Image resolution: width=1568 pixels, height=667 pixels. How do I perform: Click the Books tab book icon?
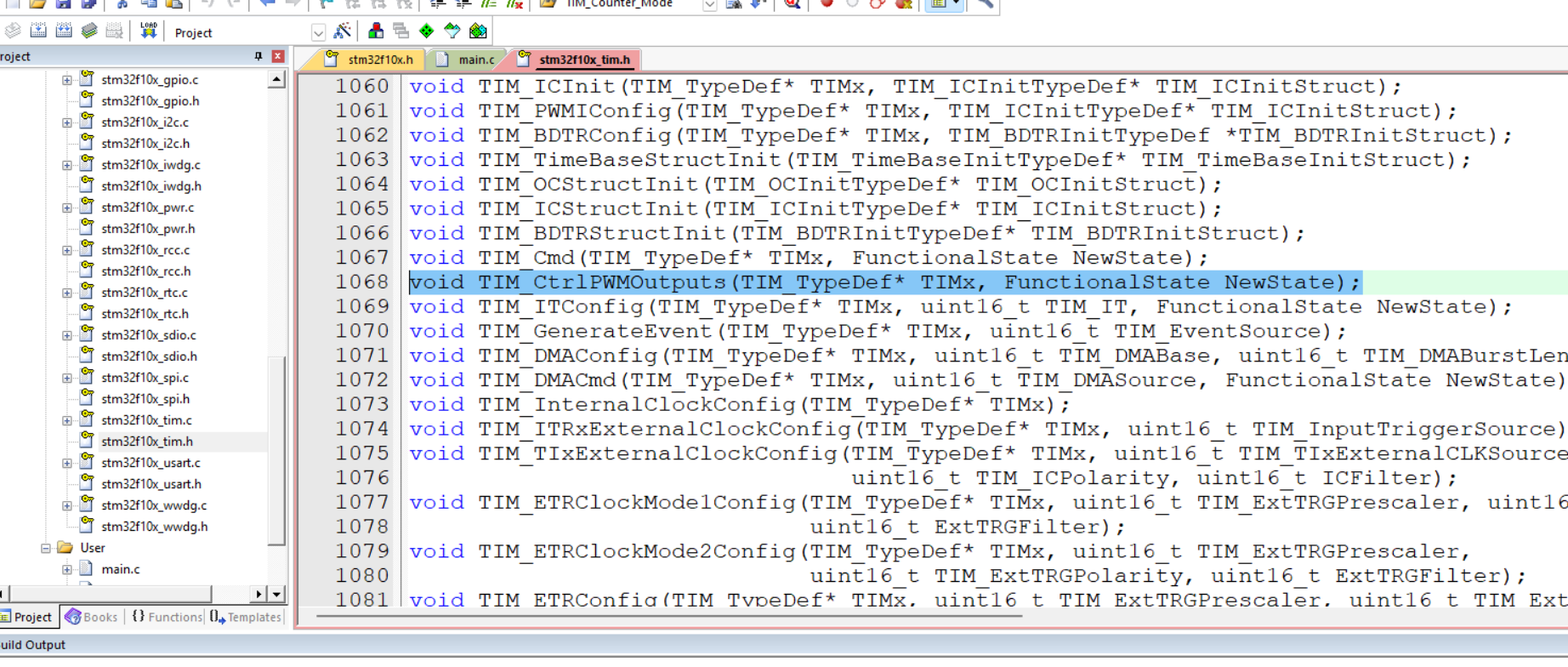73,617
